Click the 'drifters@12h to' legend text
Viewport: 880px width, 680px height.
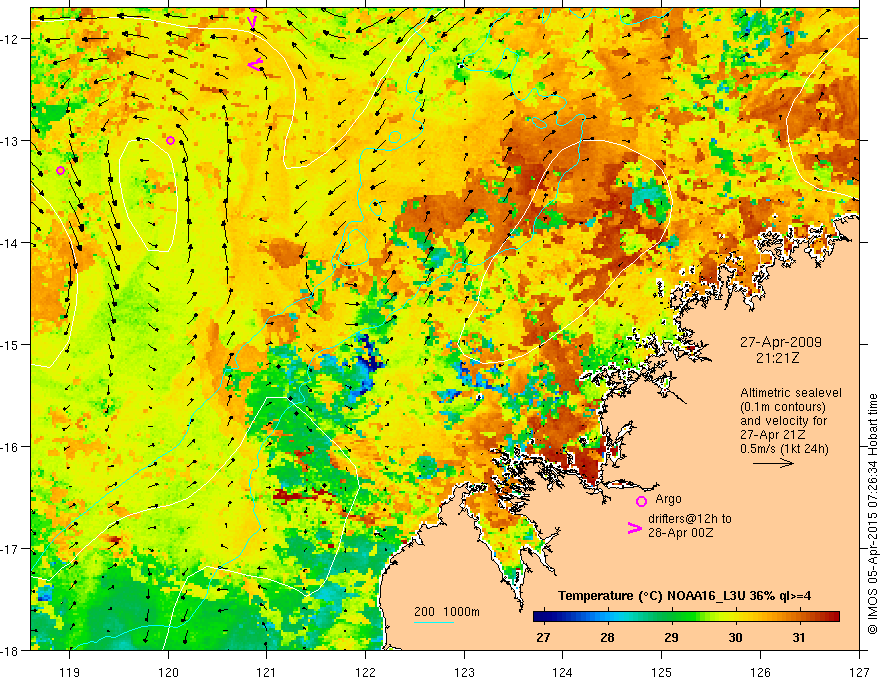click(x=690, y=518)
